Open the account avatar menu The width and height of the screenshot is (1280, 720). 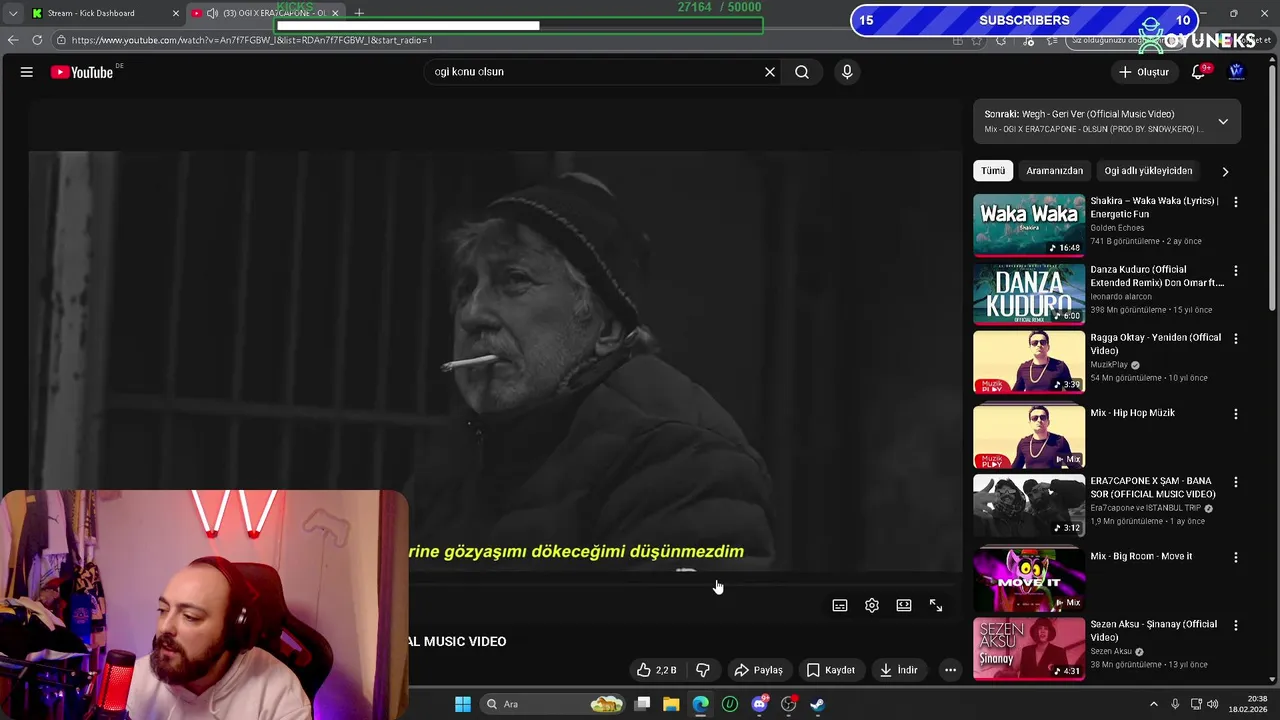click(1237, 72)
